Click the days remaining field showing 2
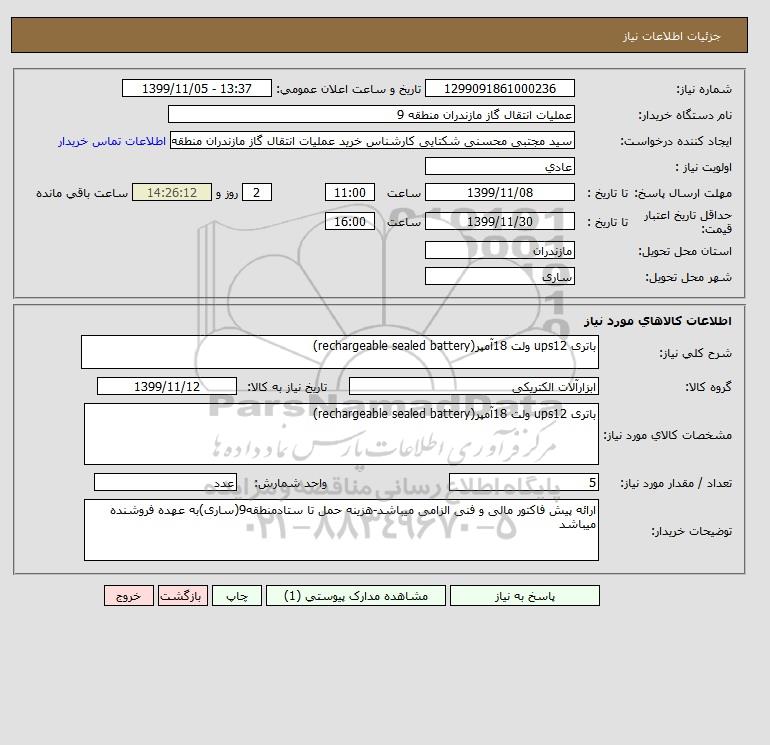770x745 pixels. (257, 193)
